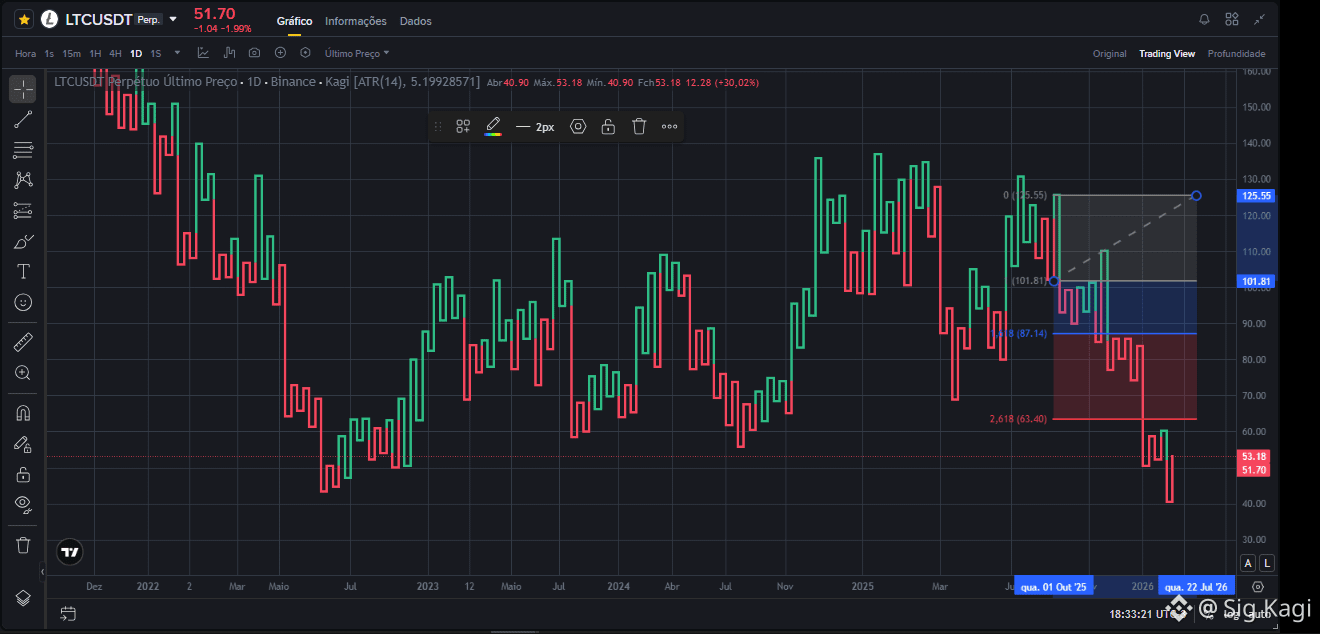The width and height of the screenshot is (1320, 634).
Task: Toggle auto scale with A button
Action: click(1247, 563)
